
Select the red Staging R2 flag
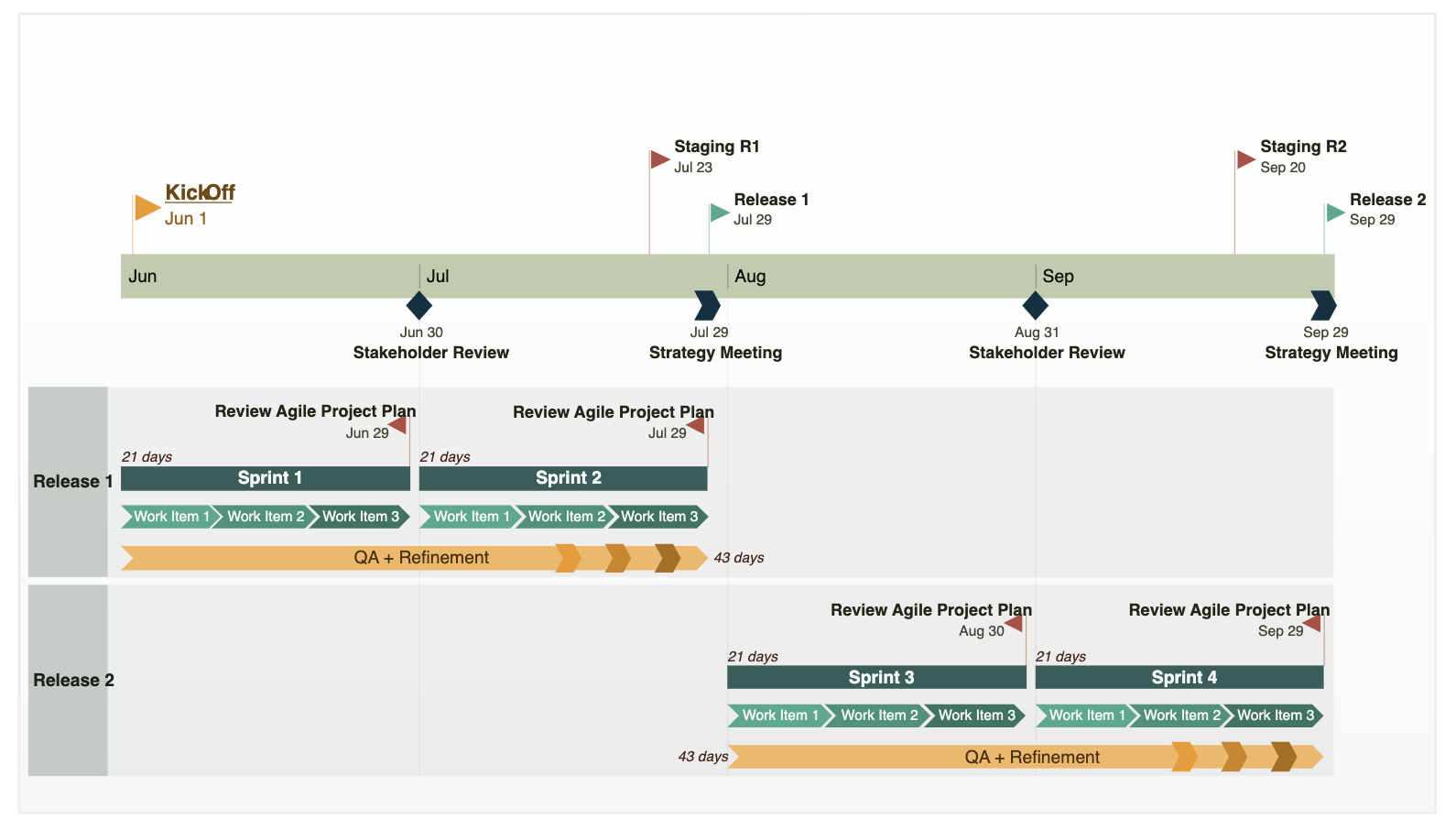click(1245, 159)
